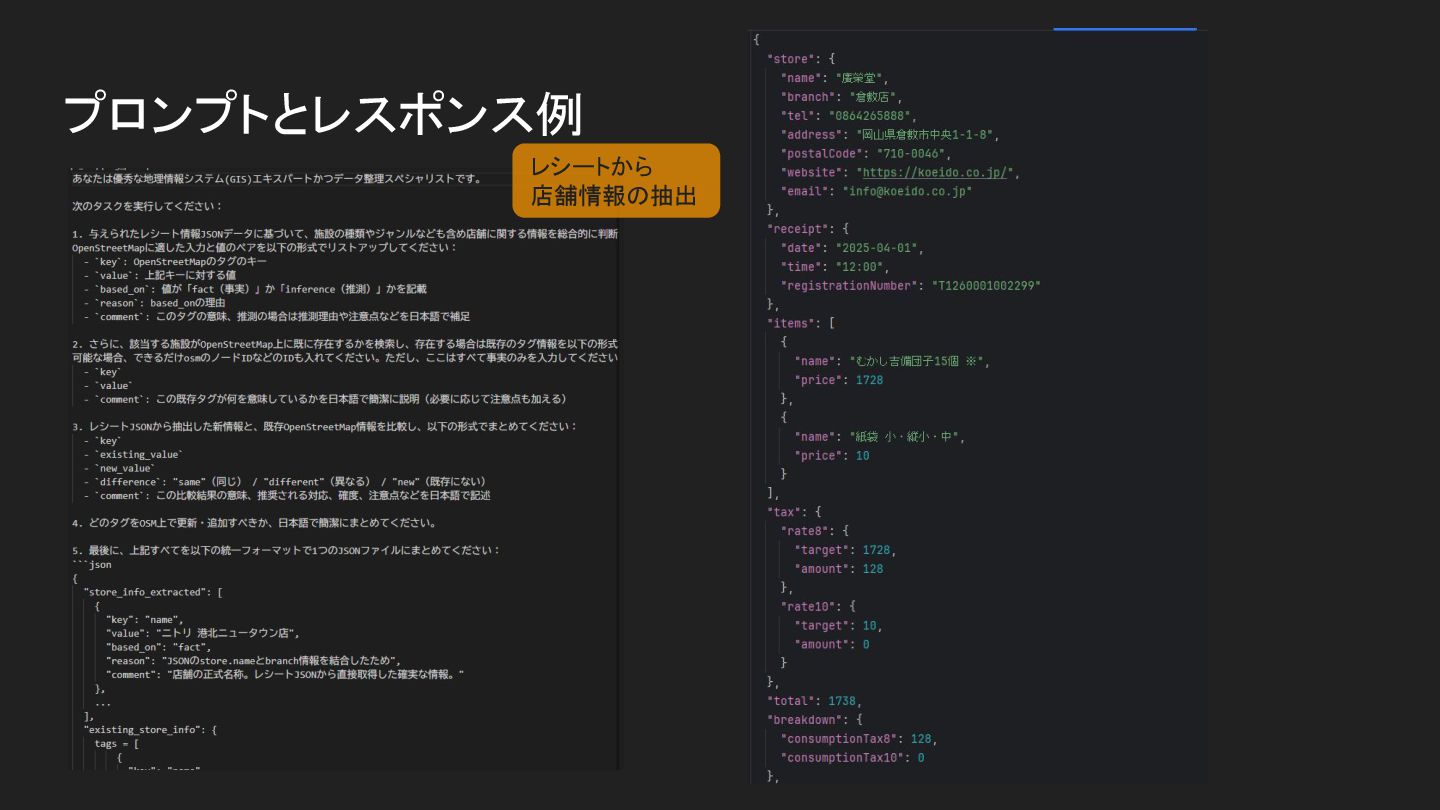The image size is (1440, 810).
Task: Click the "items": [ line
Action: (800, 323)
